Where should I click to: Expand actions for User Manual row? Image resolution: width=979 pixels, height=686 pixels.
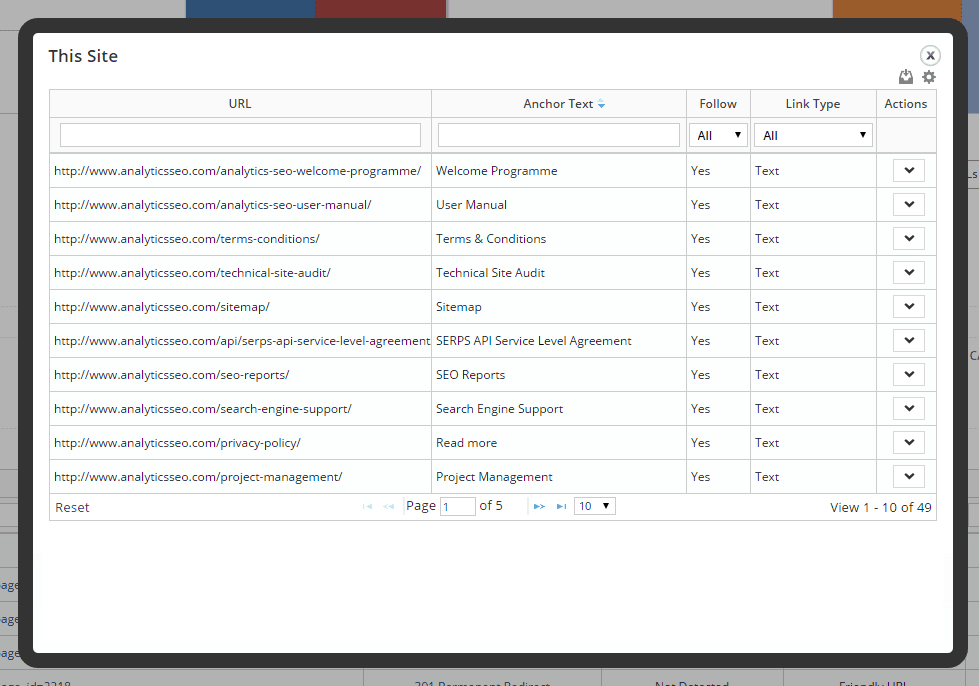tap(908, 205)
